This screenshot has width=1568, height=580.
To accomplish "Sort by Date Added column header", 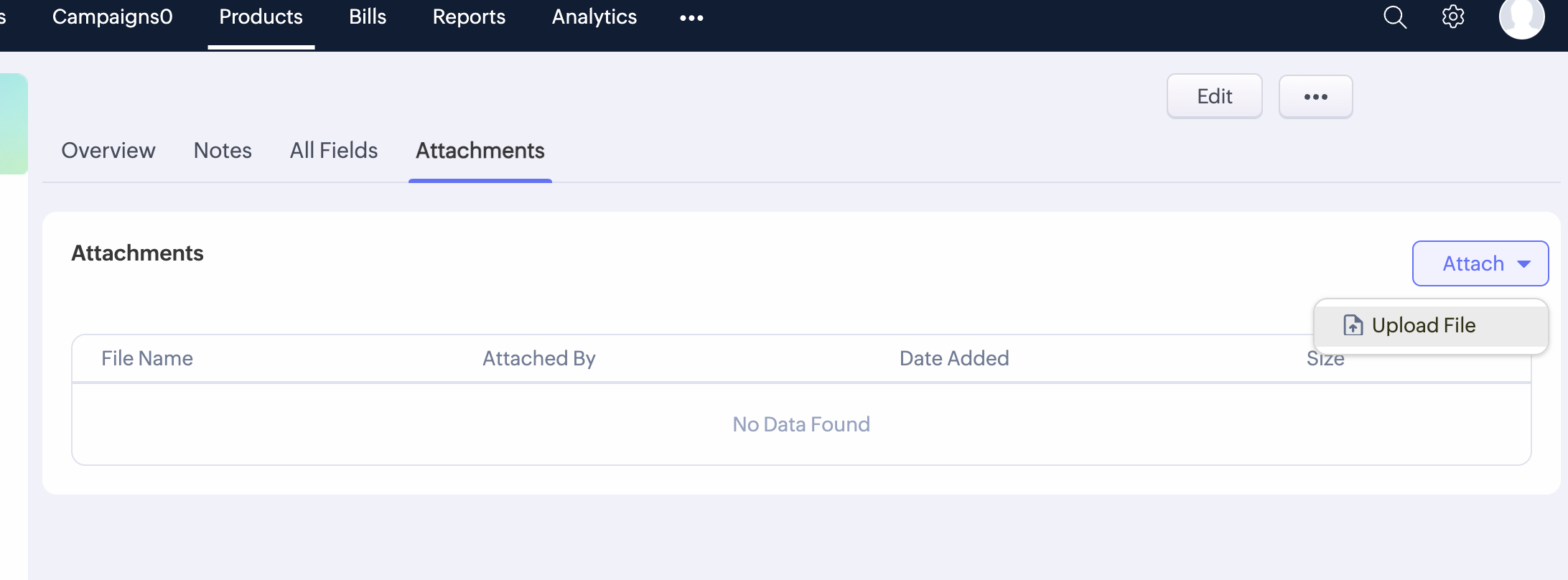I will (954, 358).
